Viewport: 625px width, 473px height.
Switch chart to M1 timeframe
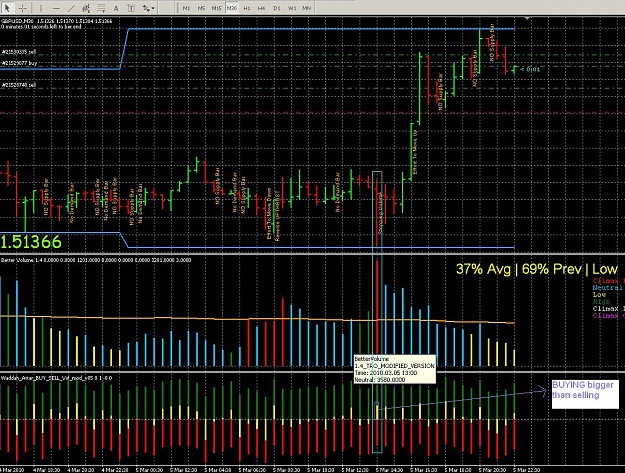pos(186,8)
